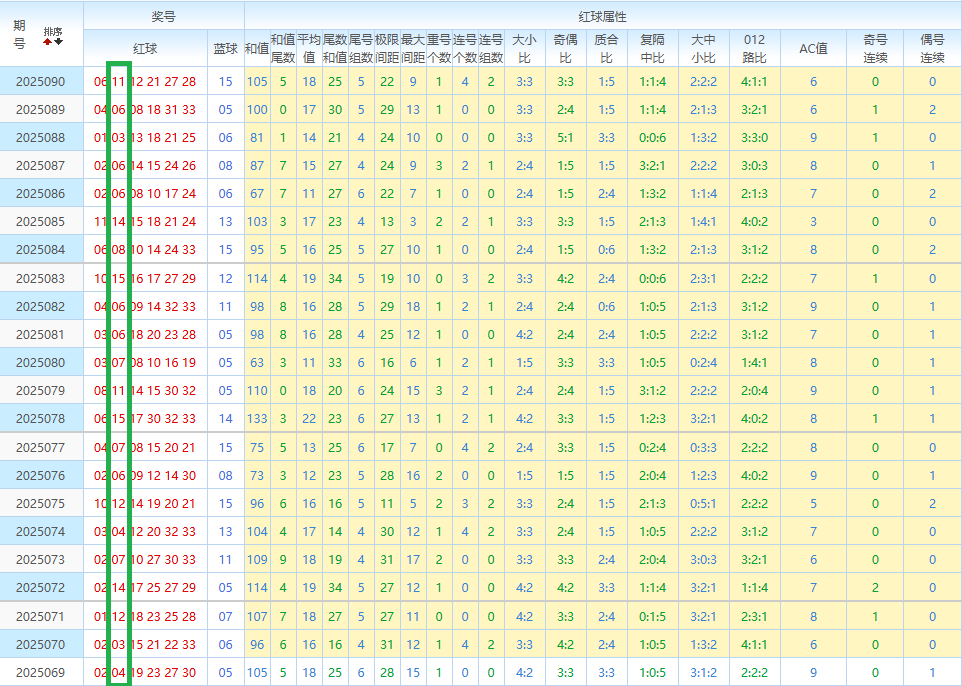This screenshot has width=962, height=686.
Task: Click the 偶号连续 column header
Action: [932, 48]
